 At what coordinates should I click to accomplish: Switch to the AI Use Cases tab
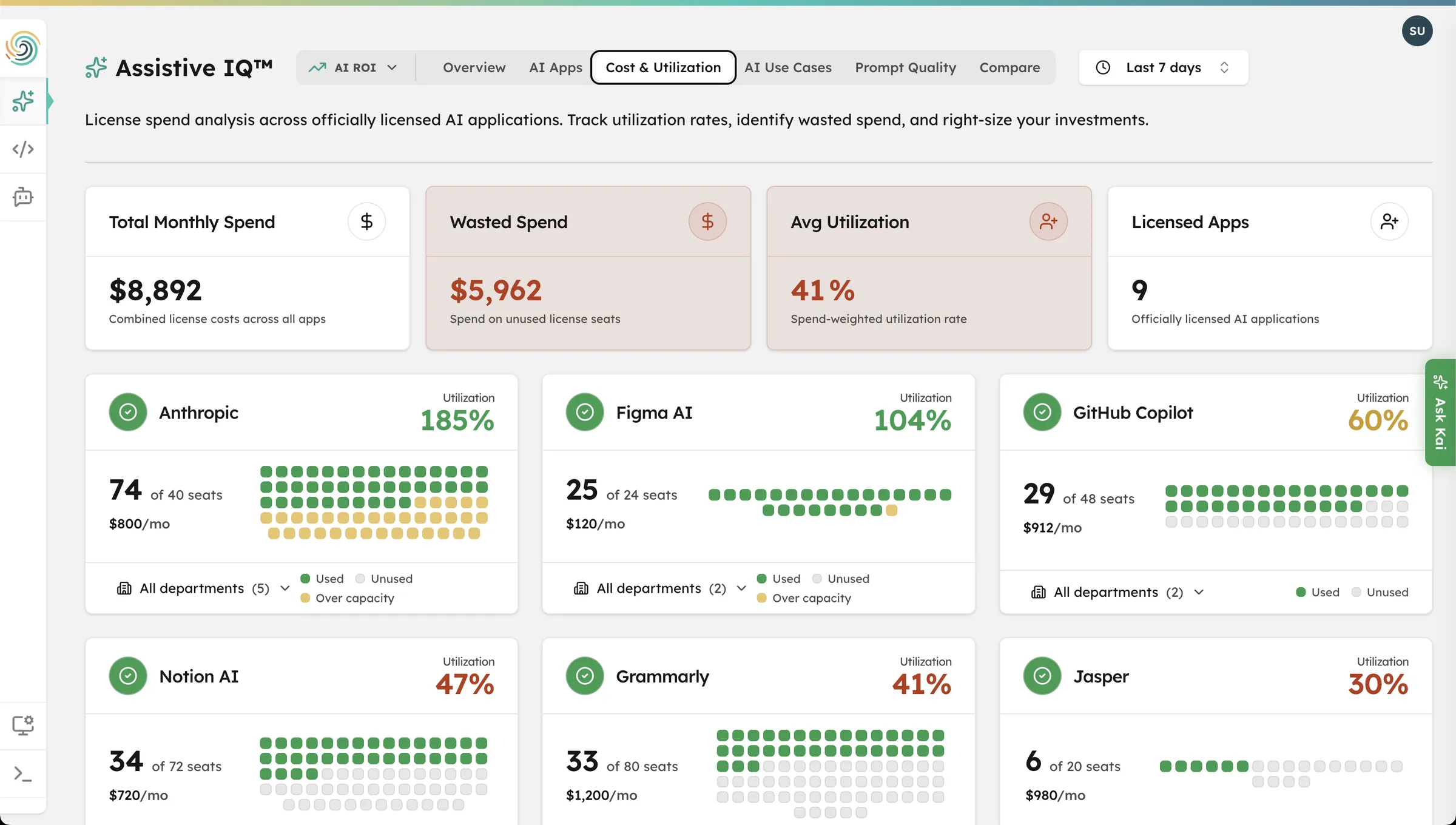pos(788,67)
